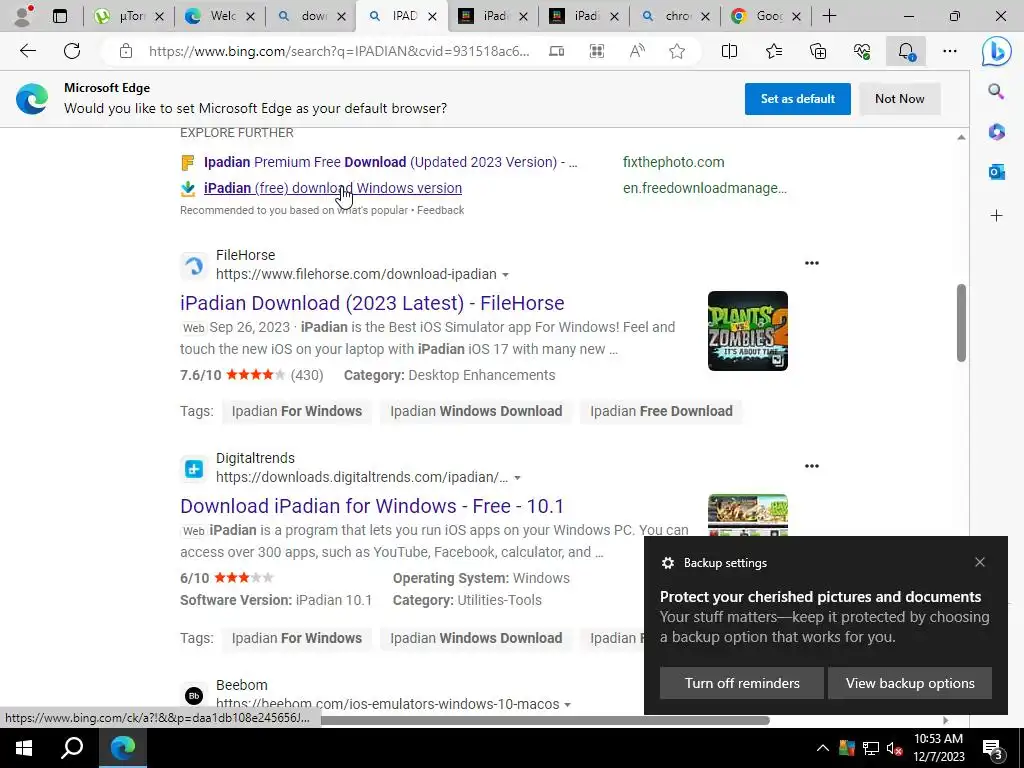Open the app available icon in address bar
The width and height of the screenshot is (1024, 768).
coord(556,51)
